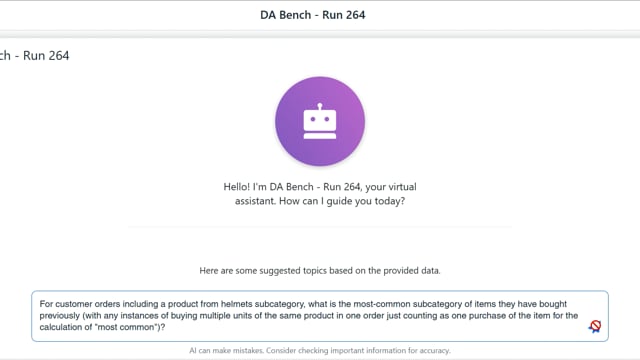640x360 pixels.
Task: Click the word 'previously' in the typed question
Action: pyautogui.click(x=60, y=316)
